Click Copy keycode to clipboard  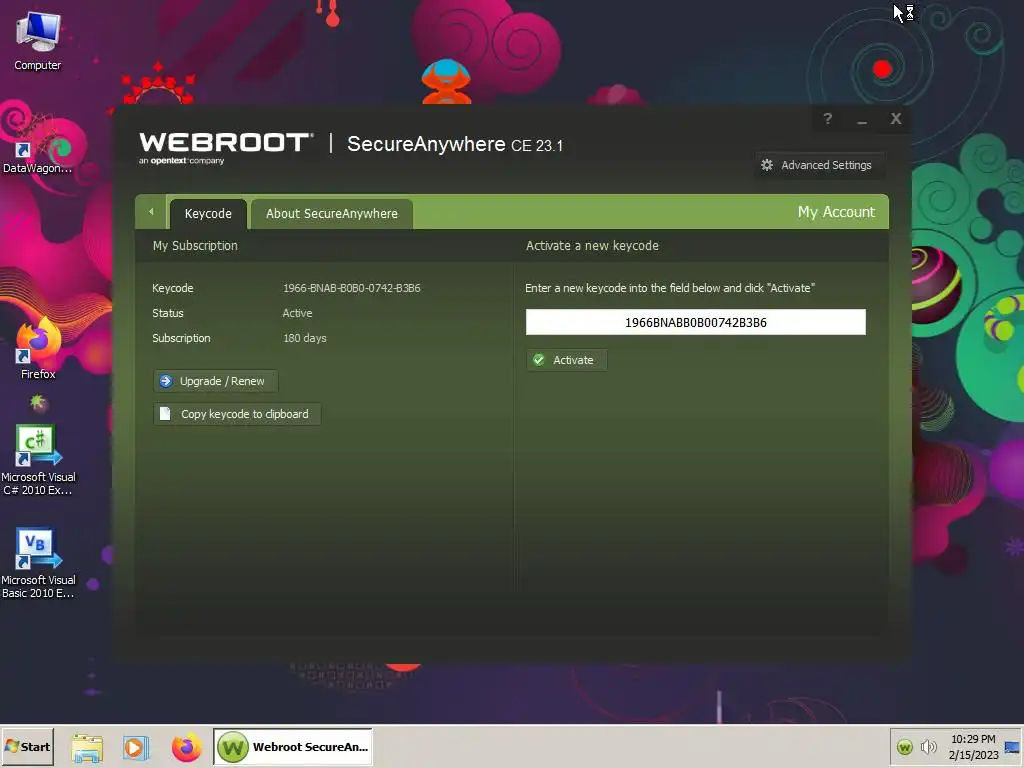point(236,414)
